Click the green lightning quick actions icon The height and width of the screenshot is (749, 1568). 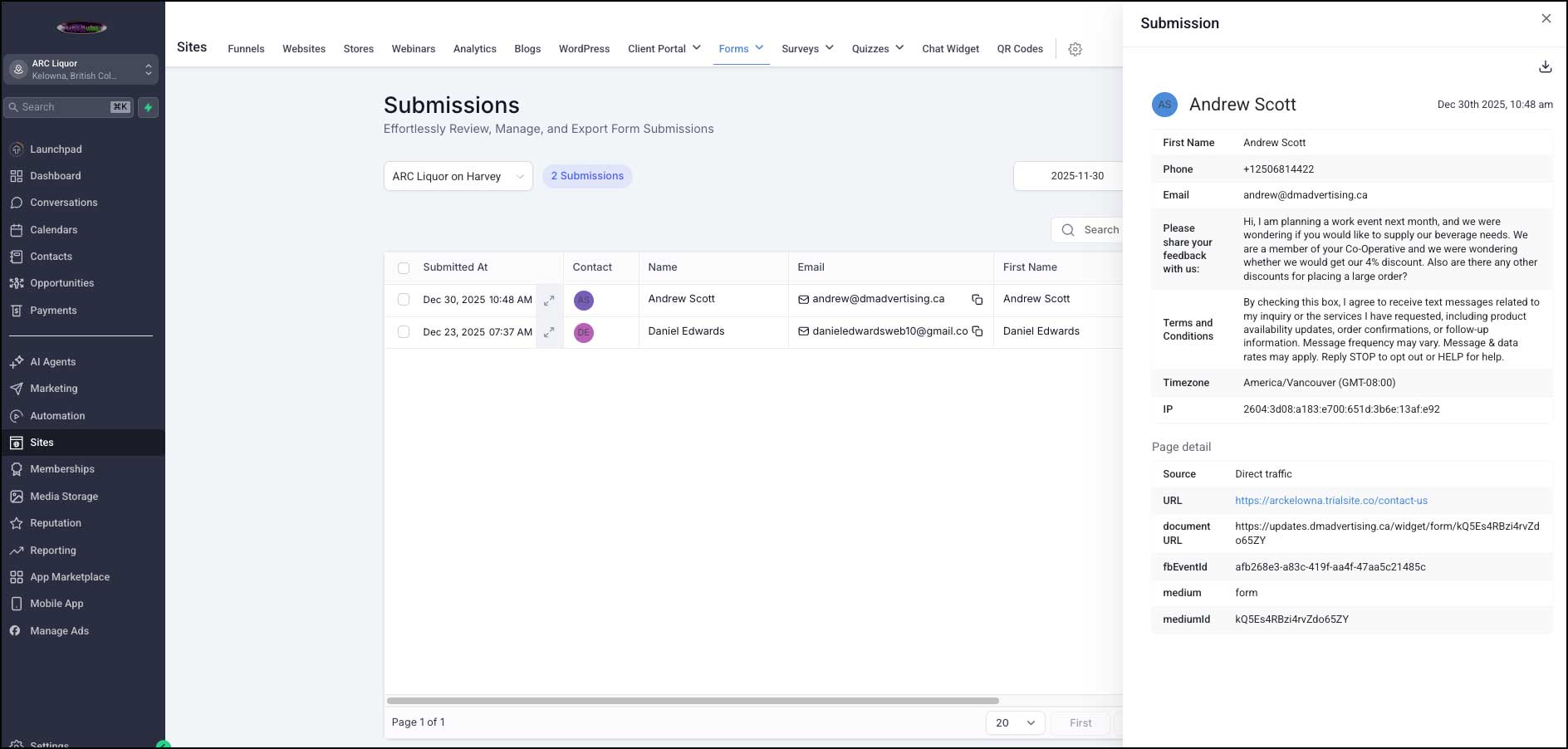pyautogui.click(x=149, y=107)
